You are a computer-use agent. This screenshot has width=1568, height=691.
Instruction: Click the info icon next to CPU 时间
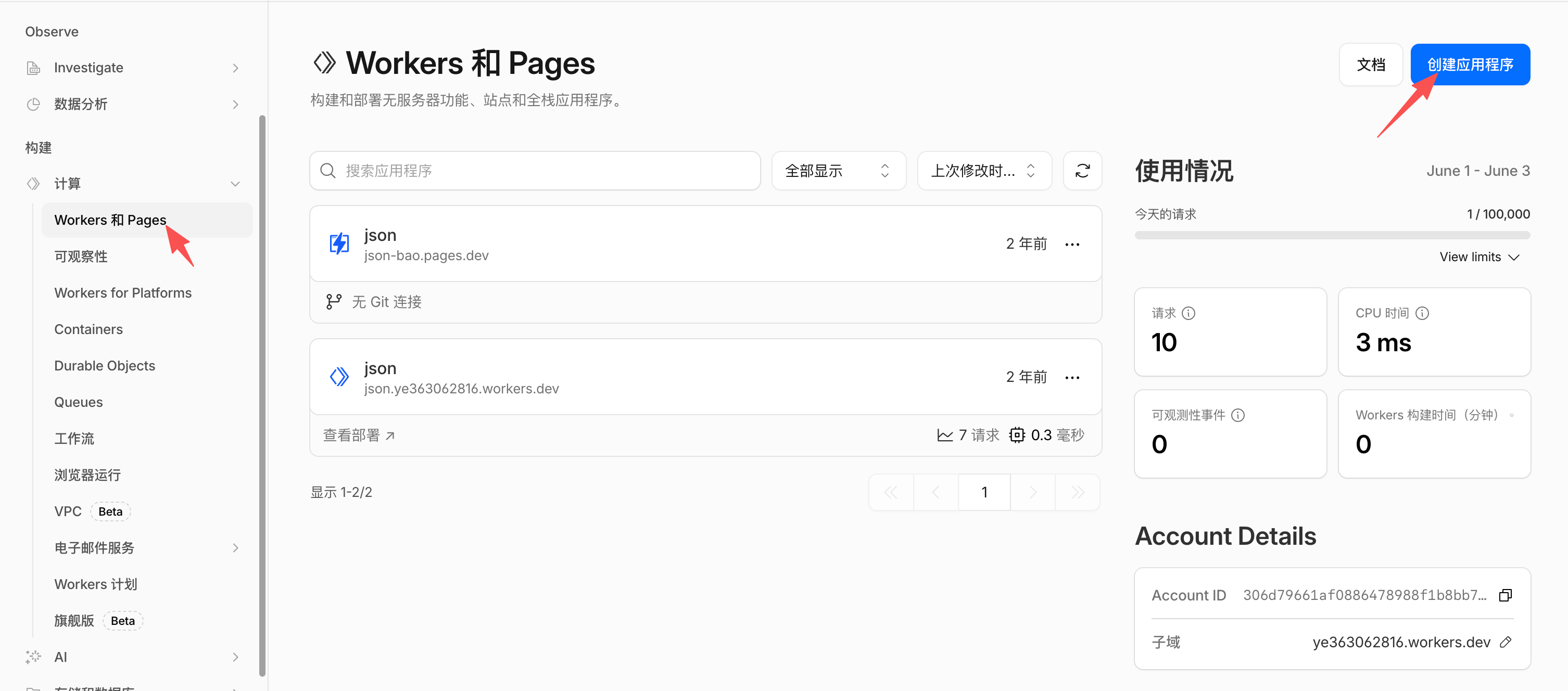coord(1422,313)
